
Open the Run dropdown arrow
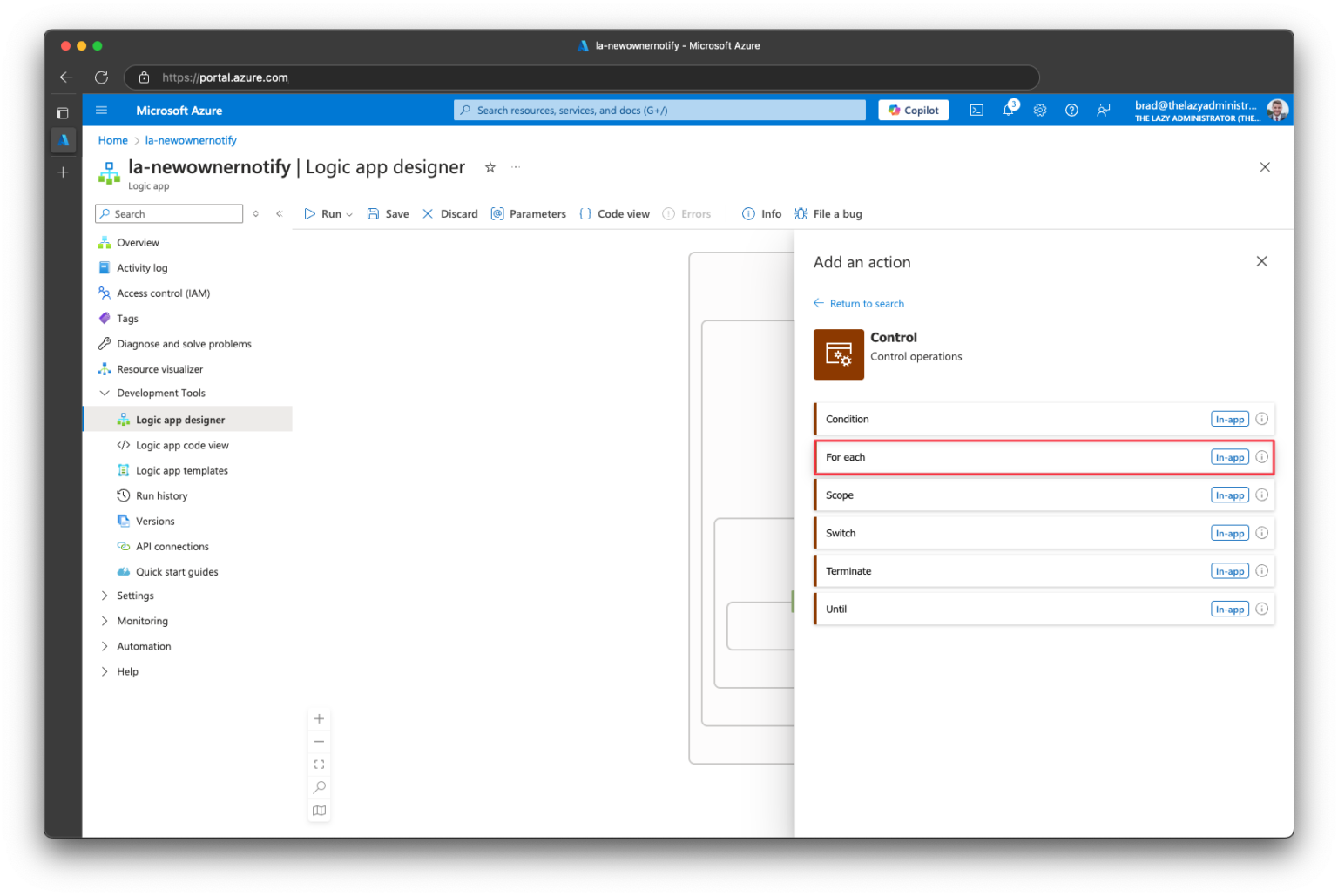coord(349,214)
